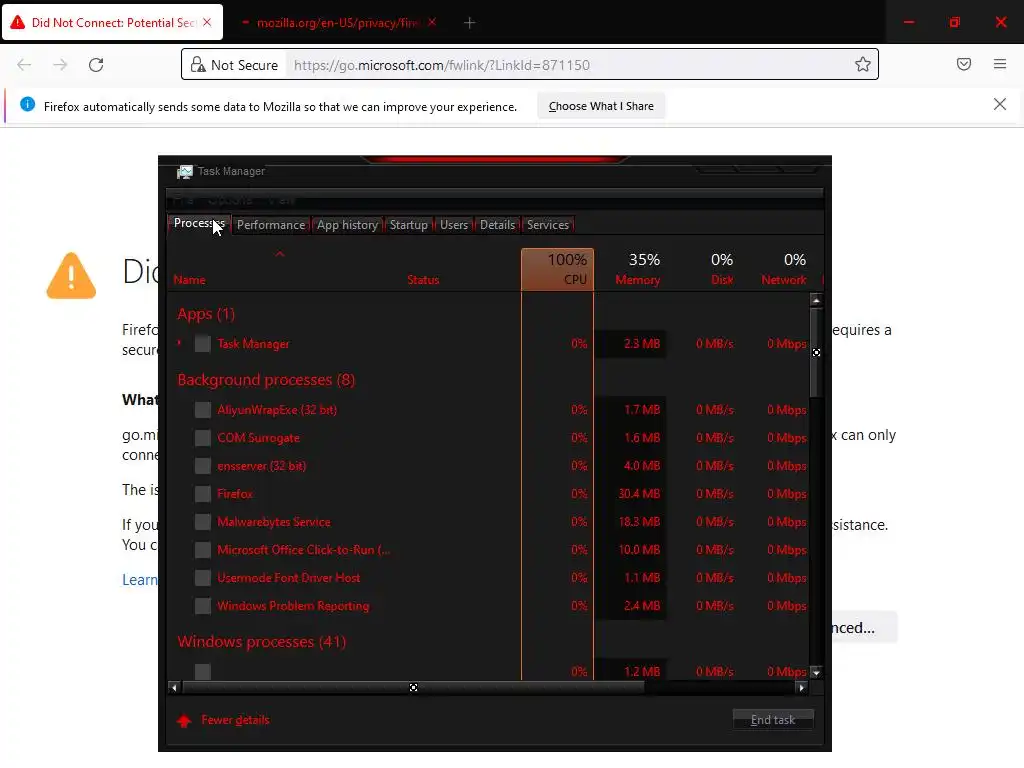The width and height of the screenshot is (1024, 768).
Task: Switch to the Performance tab
Action: tap(270, 225)
